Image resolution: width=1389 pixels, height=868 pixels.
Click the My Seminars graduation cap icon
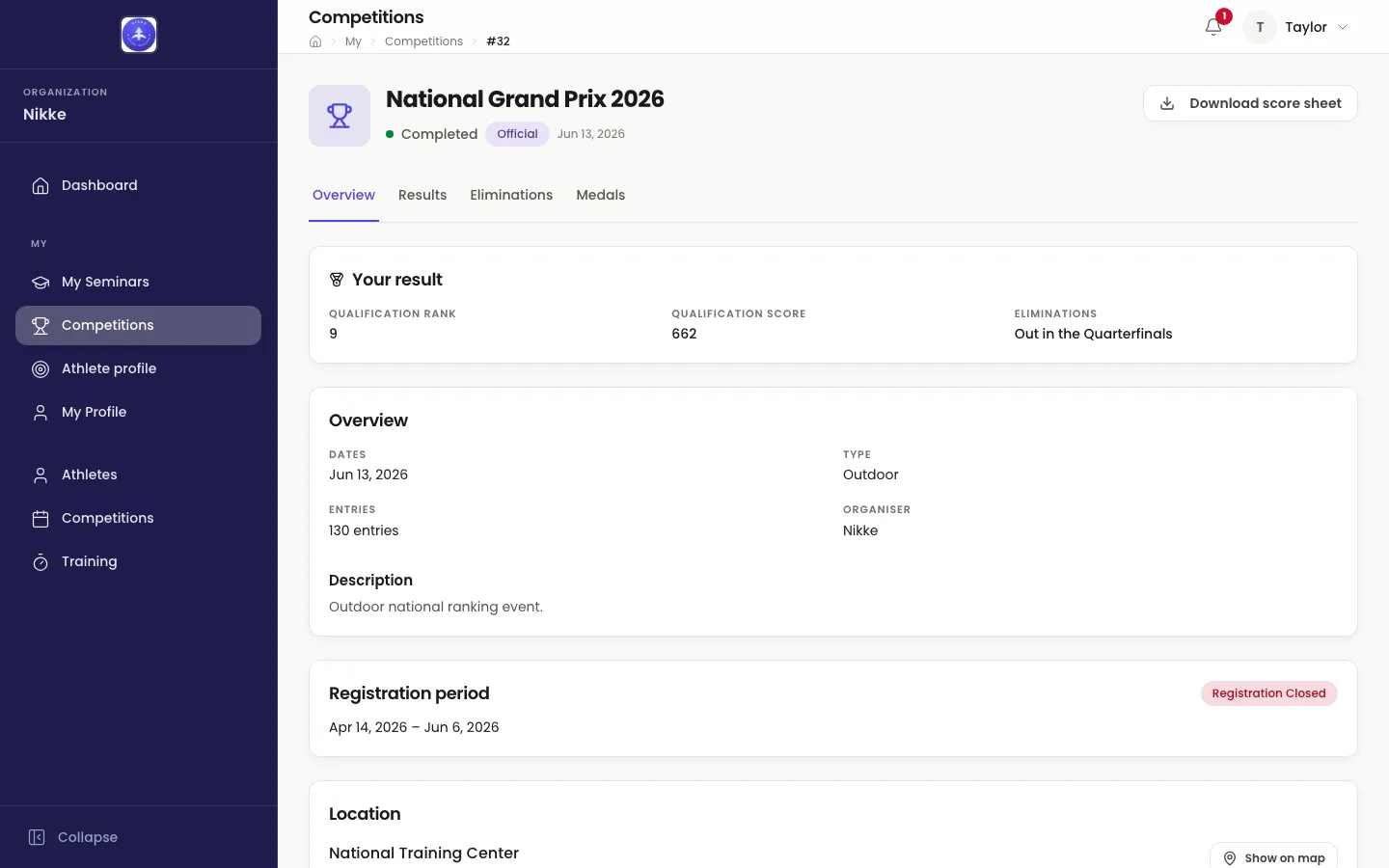point(41,282)
